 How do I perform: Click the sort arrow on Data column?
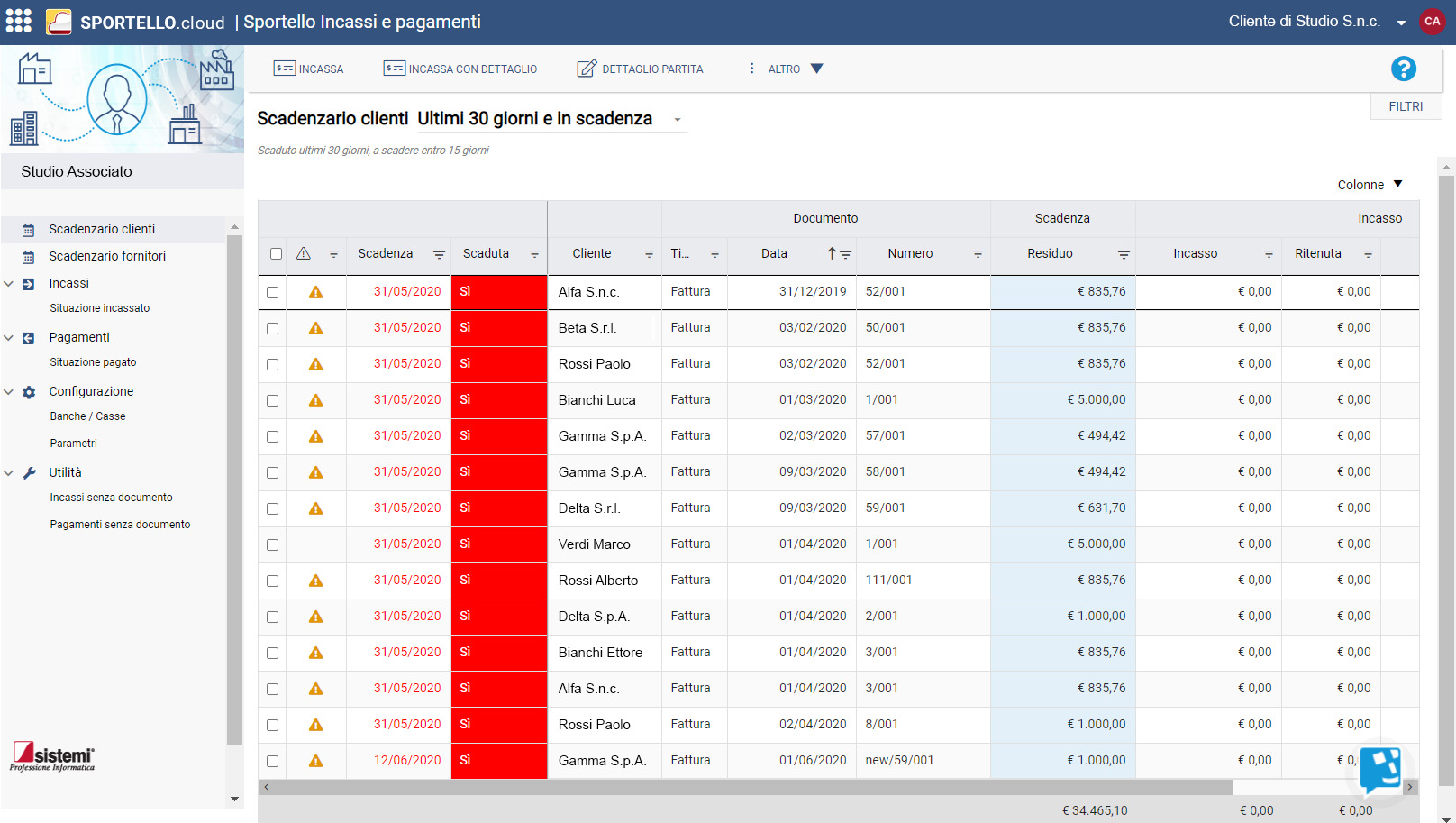point(832,254)
